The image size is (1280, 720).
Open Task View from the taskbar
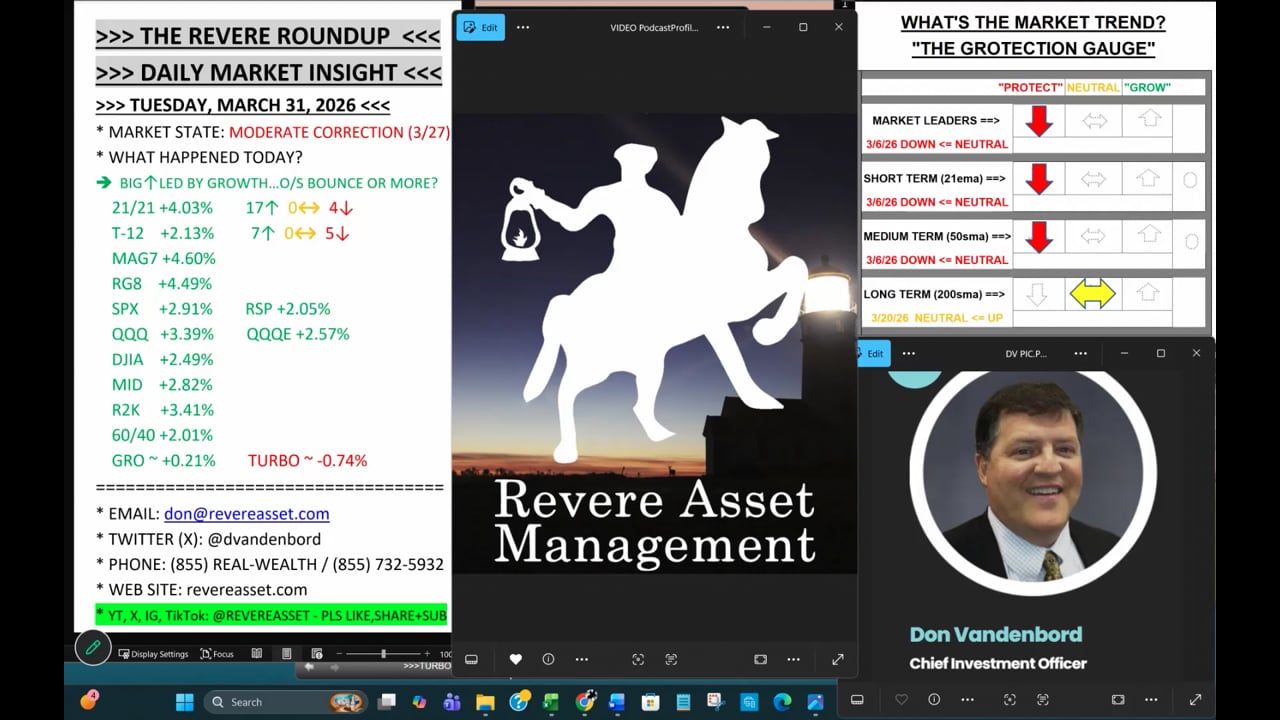[x=387, y=702]
